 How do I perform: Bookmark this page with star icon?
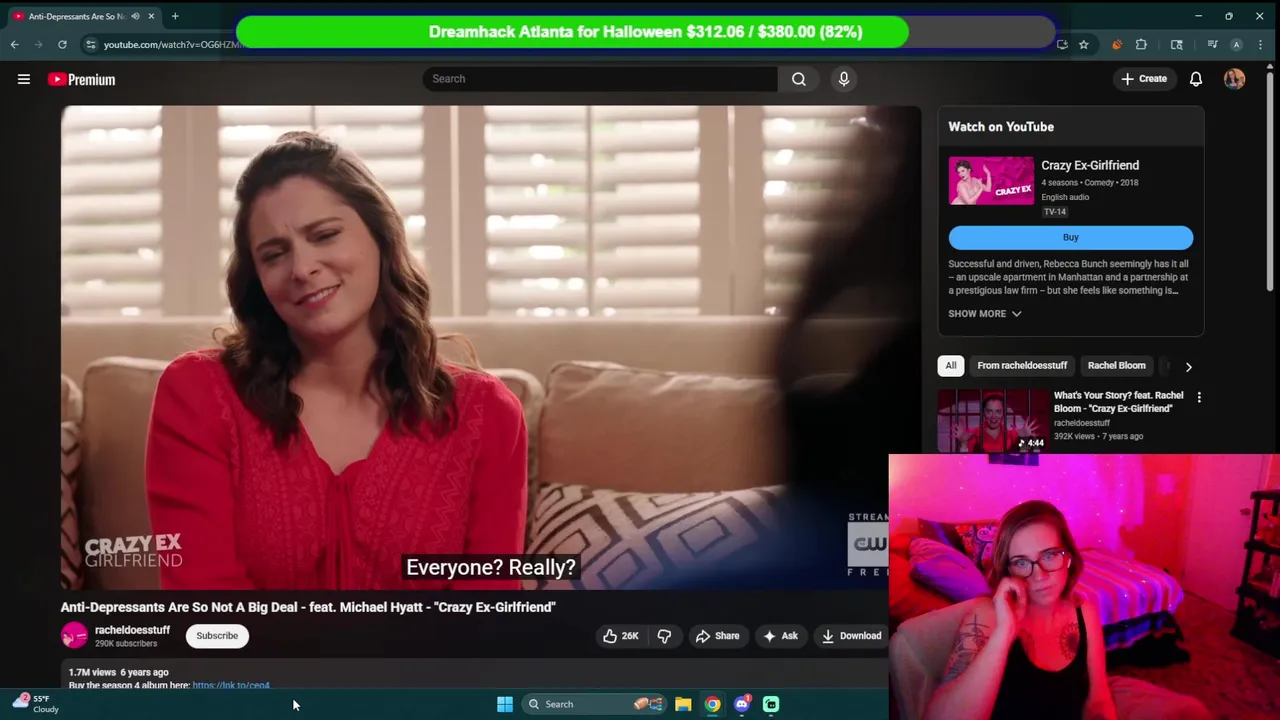pyautogui.click(x=1083, y=44)
